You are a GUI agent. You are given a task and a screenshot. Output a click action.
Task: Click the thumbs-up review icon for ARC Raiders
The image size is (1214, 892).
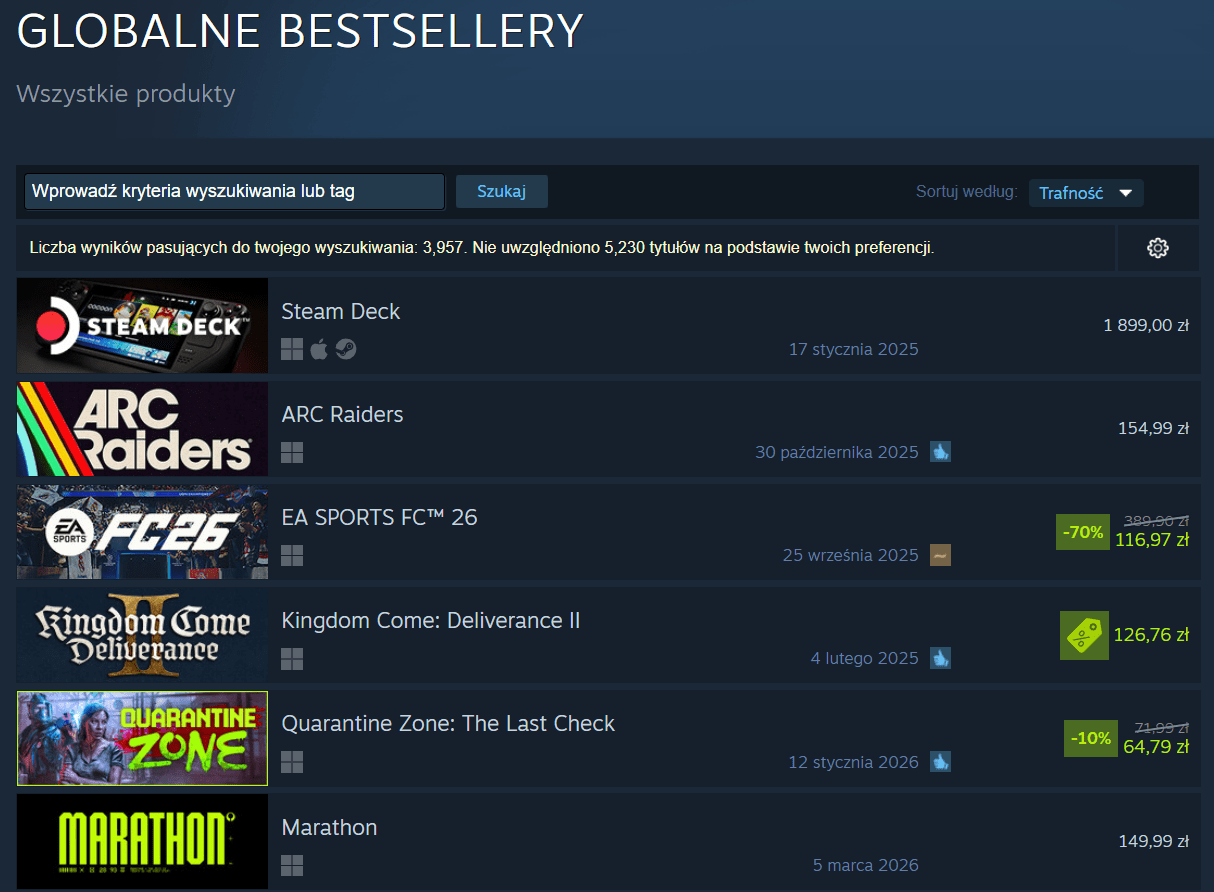(940, 452)
